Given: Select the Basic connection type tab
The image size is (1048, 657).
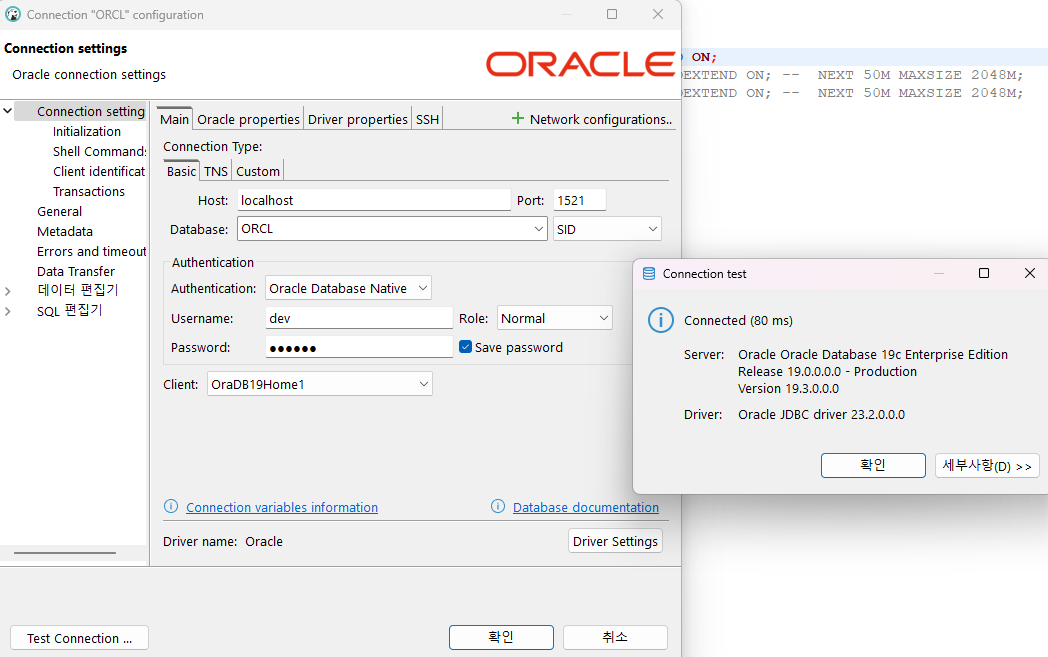Looking at the screenshot, I should tap(181, 171).
